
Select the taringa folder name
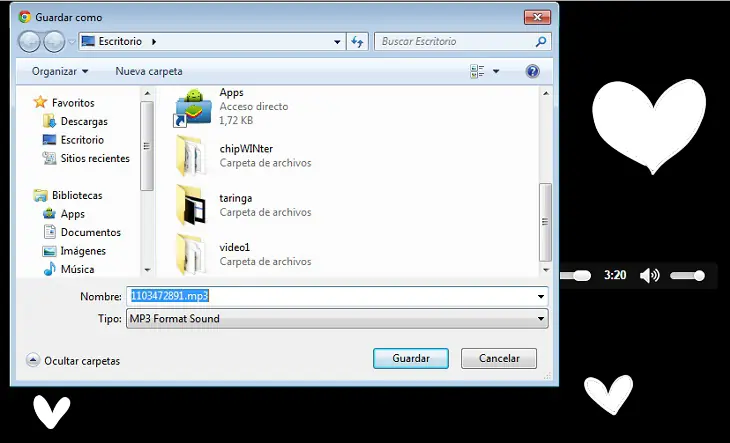pos(236,198)
